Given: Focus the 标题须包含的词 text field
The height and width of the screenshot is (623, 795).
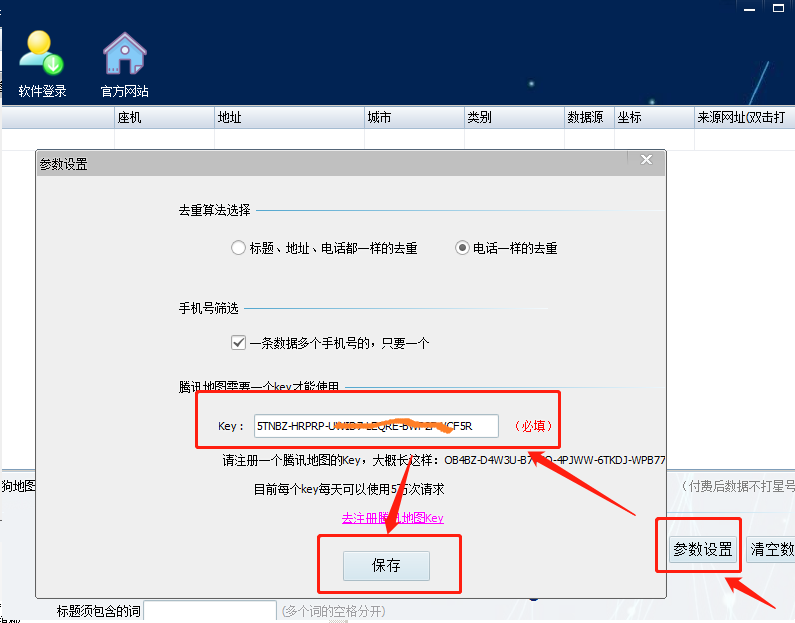Looking at the screenshot, I should pos(210,611).
